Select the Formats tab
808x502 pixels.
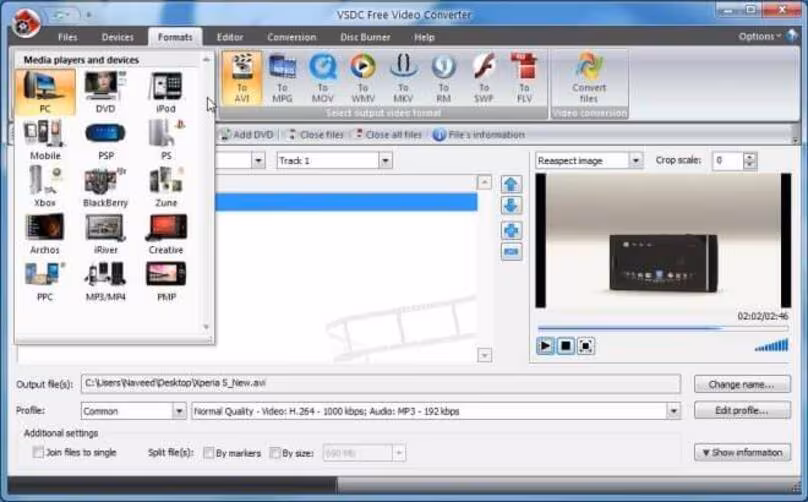click(x=175, y=37)
